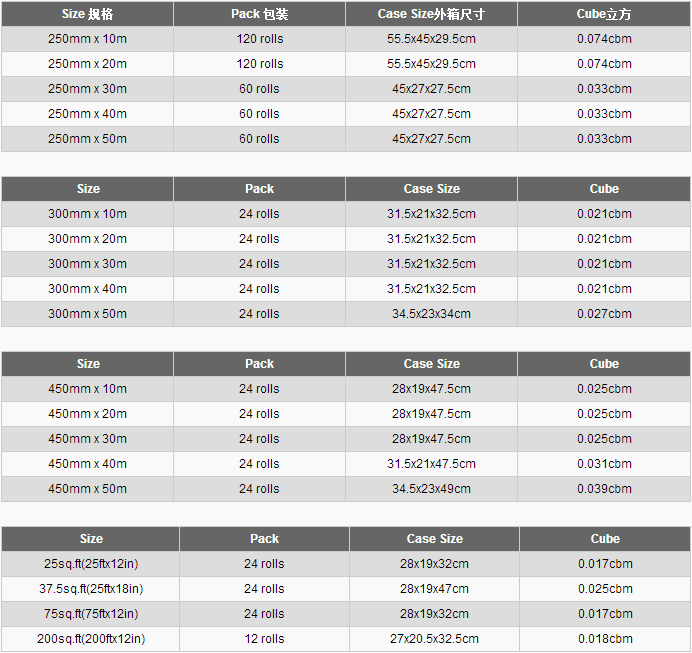Viewport: 692px width, 653px height.
Task: Select the 250mm x 50m size cell
Action: [87, 139]
